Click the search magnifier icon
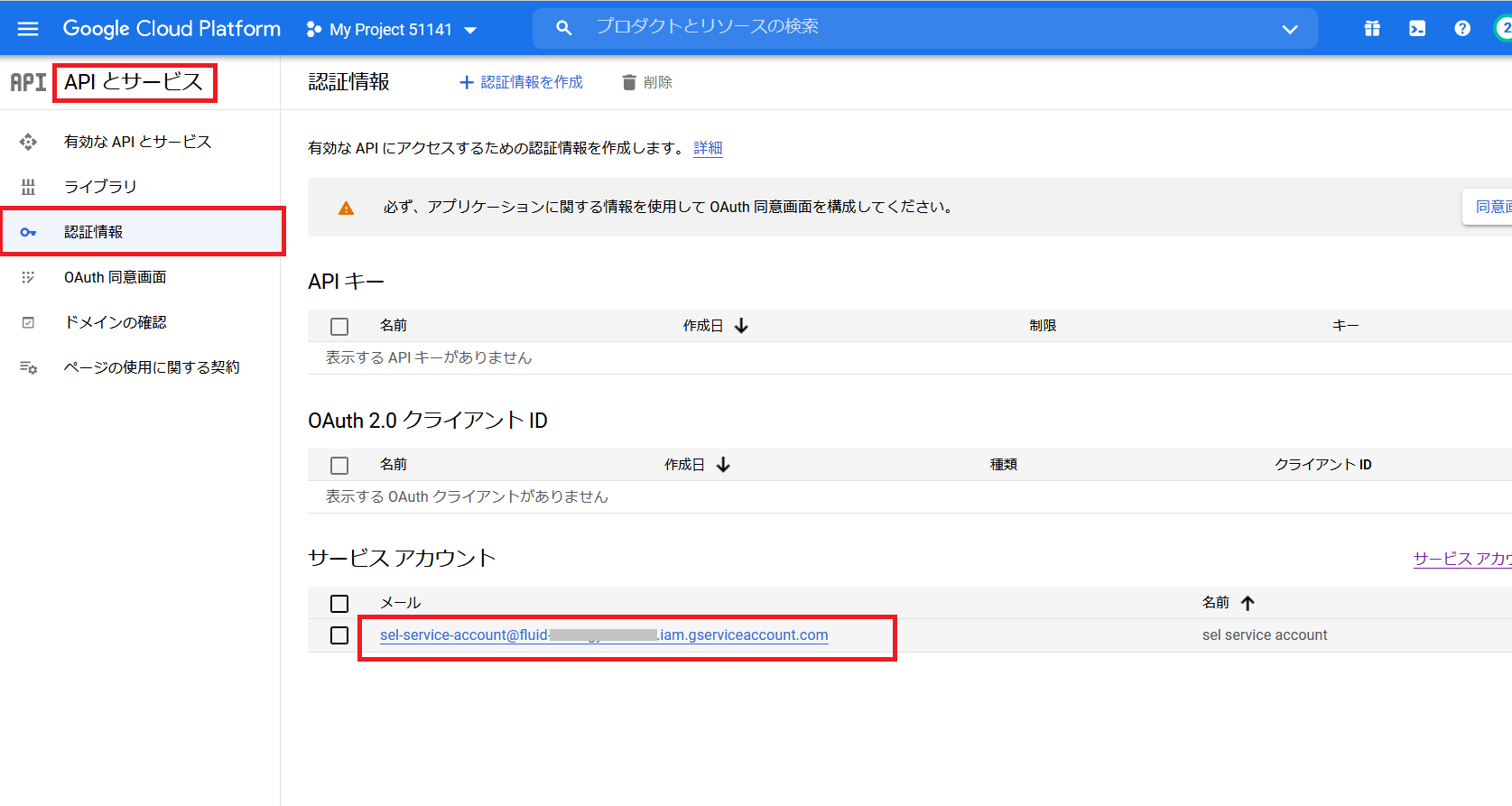 coord(563,28)
